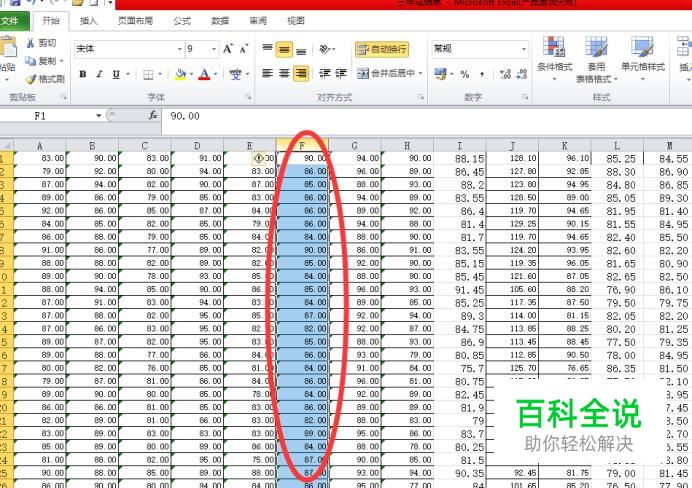Screen dimensions: 692x488
Task: Switch to the Insert (插入) tab
Action: [x=88, y=21]
